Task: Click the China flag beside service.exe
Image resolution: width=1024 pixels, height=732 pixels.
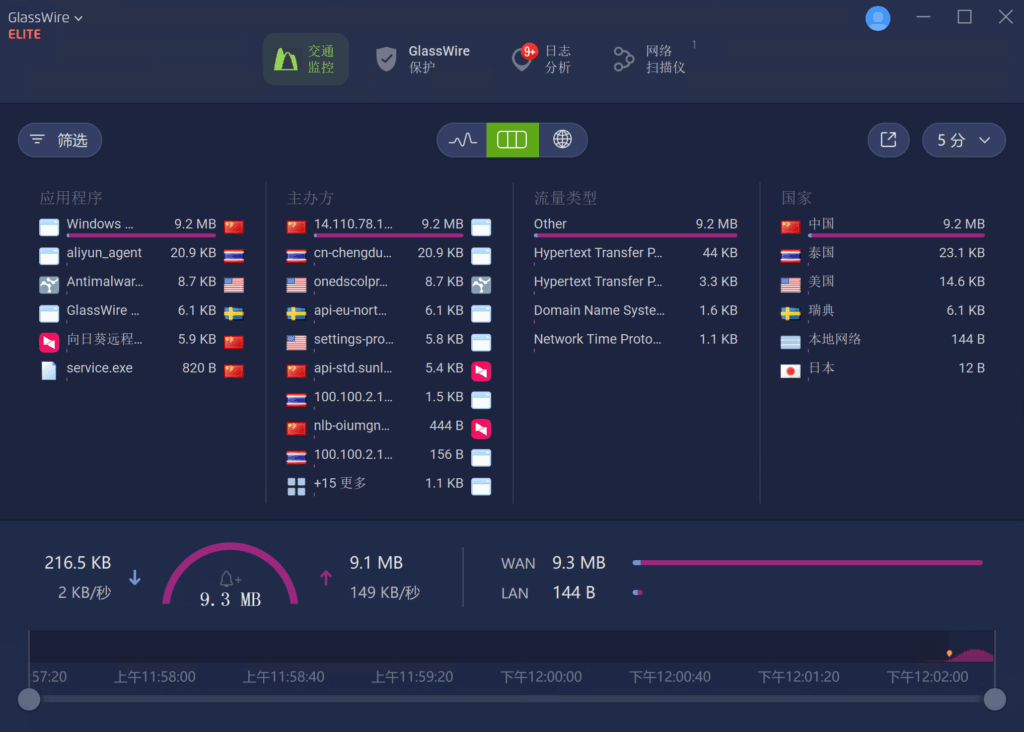Action: 234,369
